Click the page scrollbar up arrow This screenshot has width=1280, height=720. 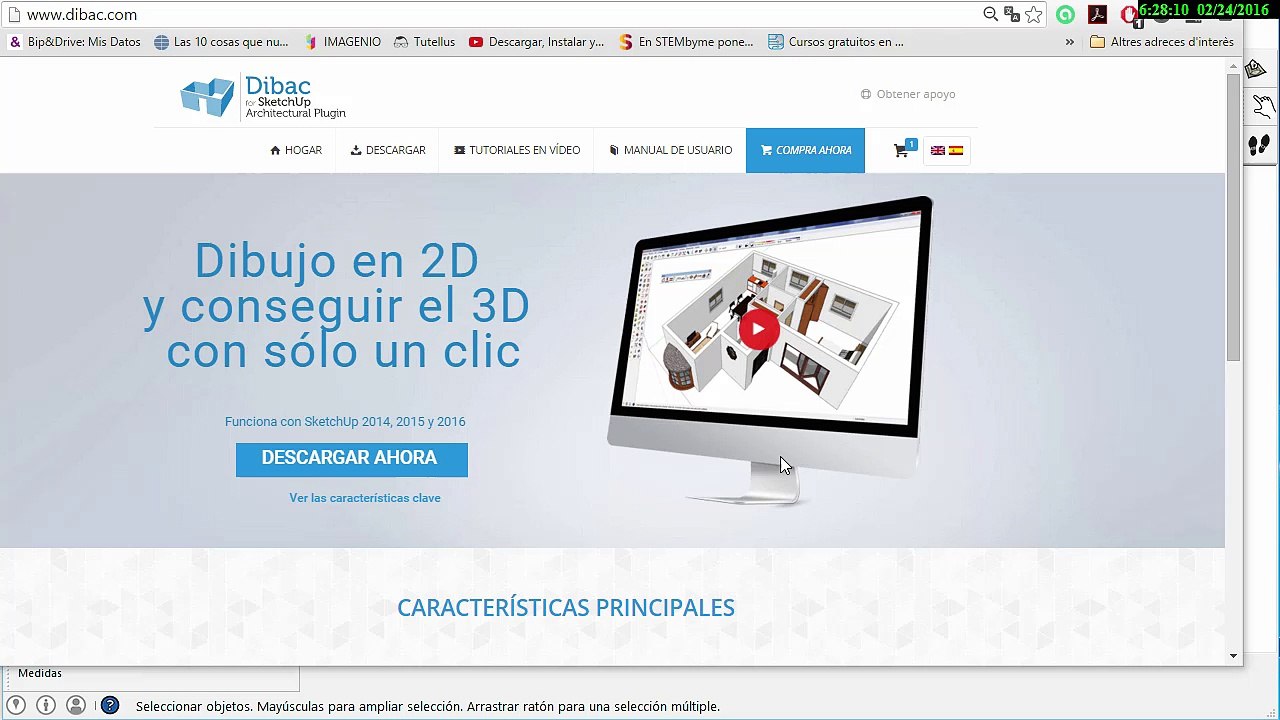pyautogui.click(x=1233, y=66)
